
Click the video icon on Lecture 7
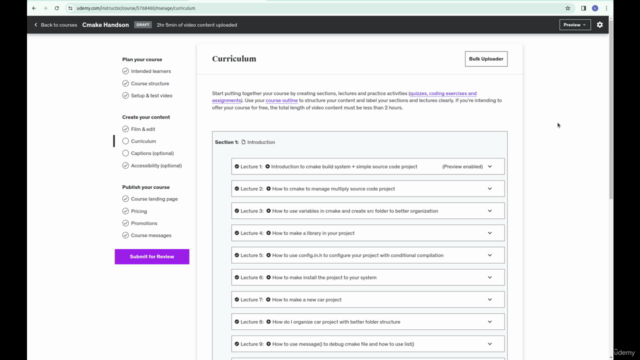click(x=268, y=300)
